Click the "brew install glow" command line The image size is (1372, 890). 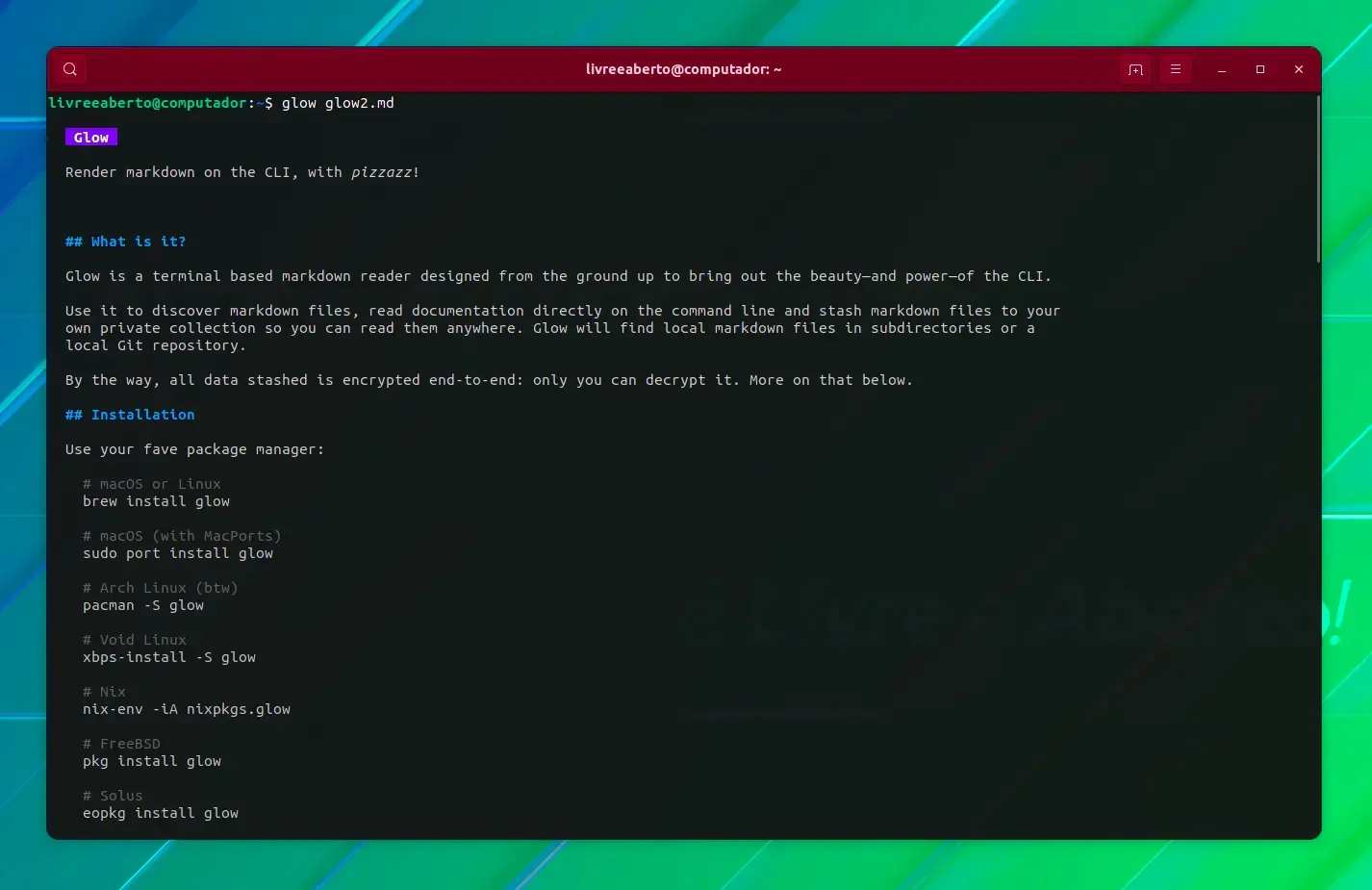(156, 501)
